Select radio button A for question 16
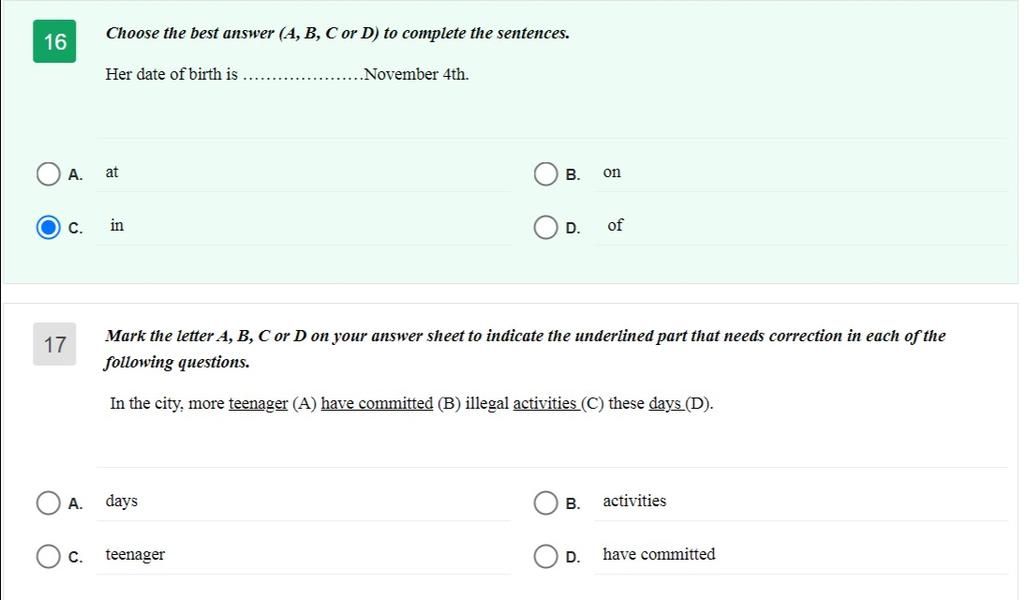 coord(48,174)
